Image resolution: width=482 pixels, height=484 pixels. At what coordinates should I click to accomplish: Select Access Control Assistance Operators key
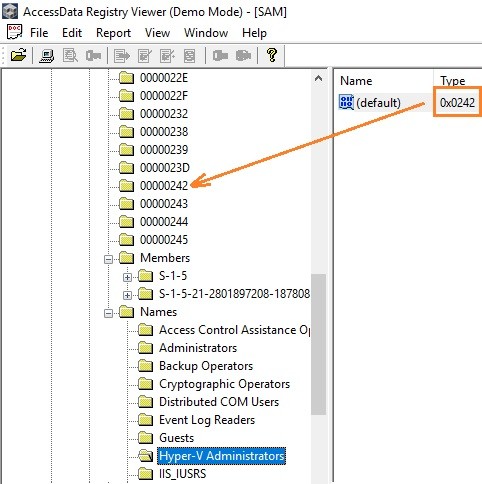[x=234, y=330]
